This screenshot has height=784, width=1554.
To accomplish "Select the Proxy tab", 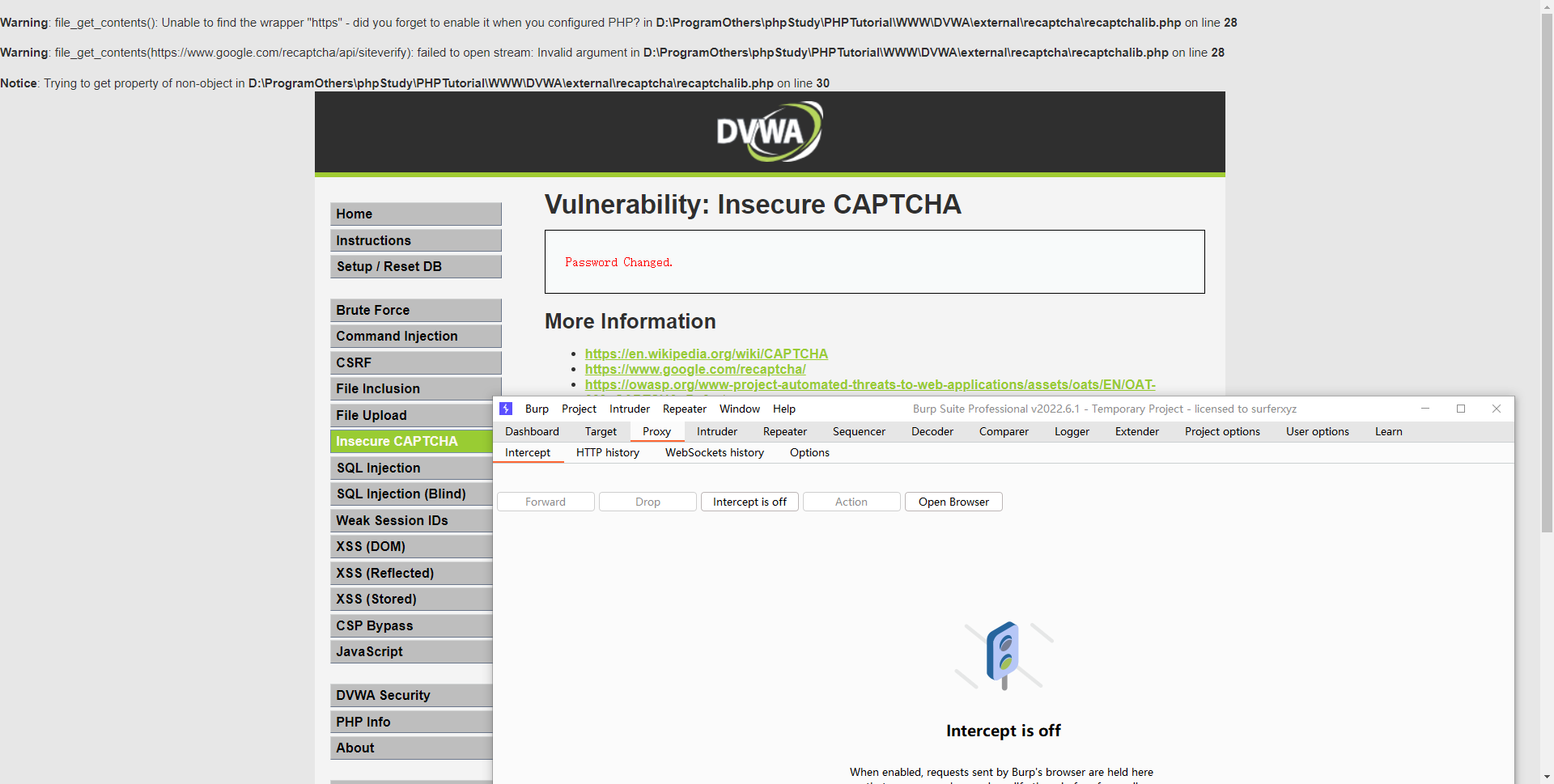I will tap(656, 431).
